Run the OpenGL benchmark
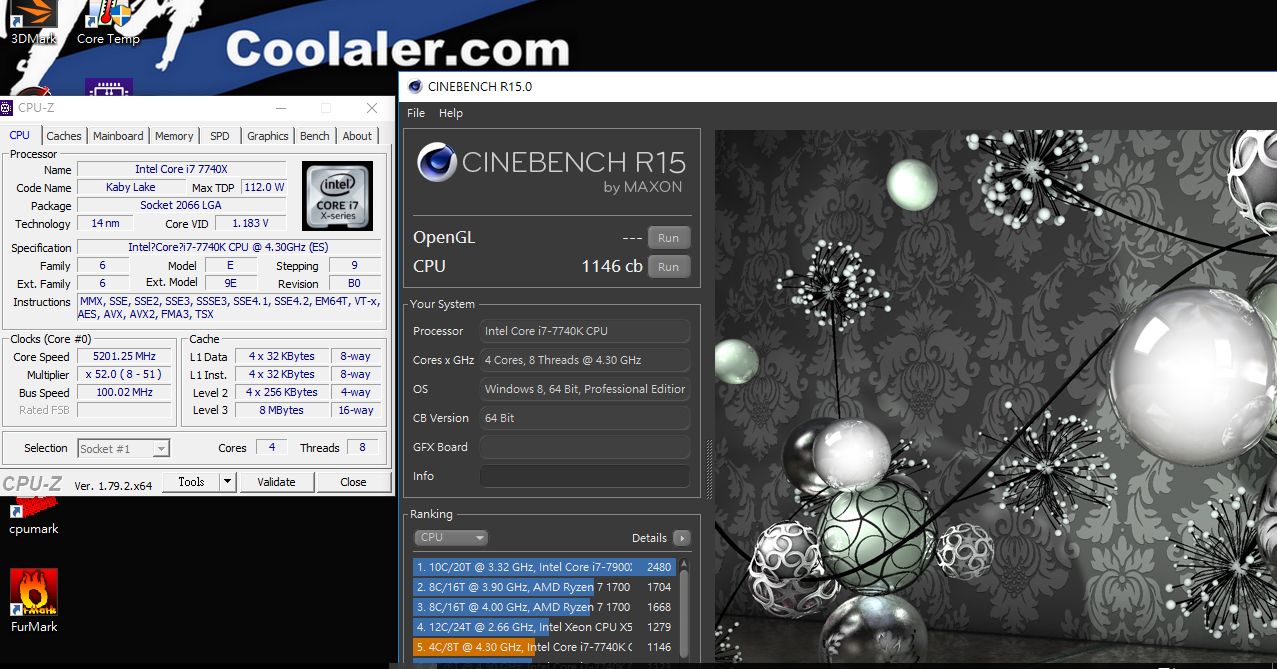This screenshot has width=1277, height=669. click(669, 238)
